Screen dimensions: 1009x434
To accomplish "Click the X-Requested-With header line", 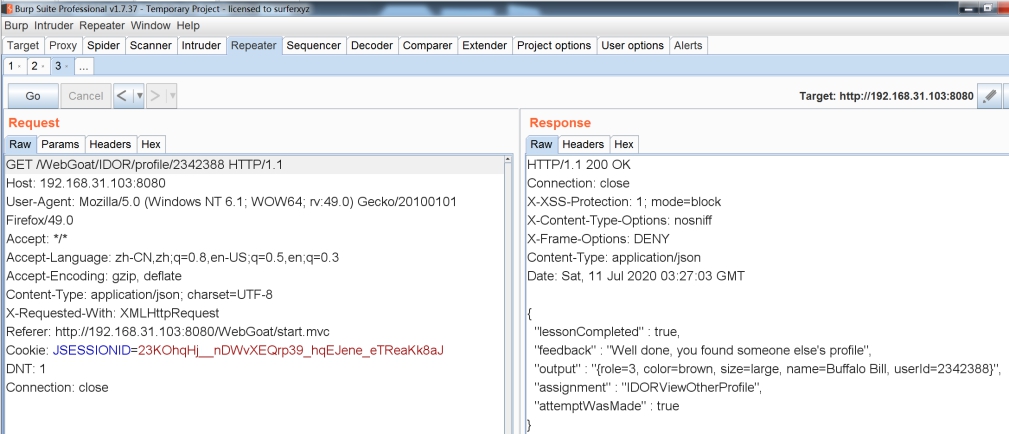I will click(113, 314).
